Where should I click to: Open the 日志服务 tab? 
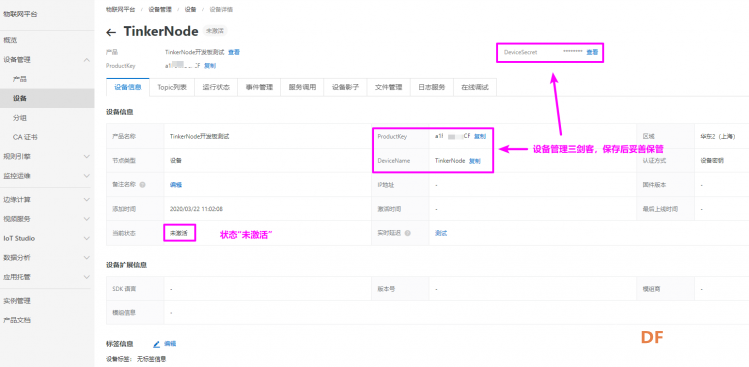(432, 87)
